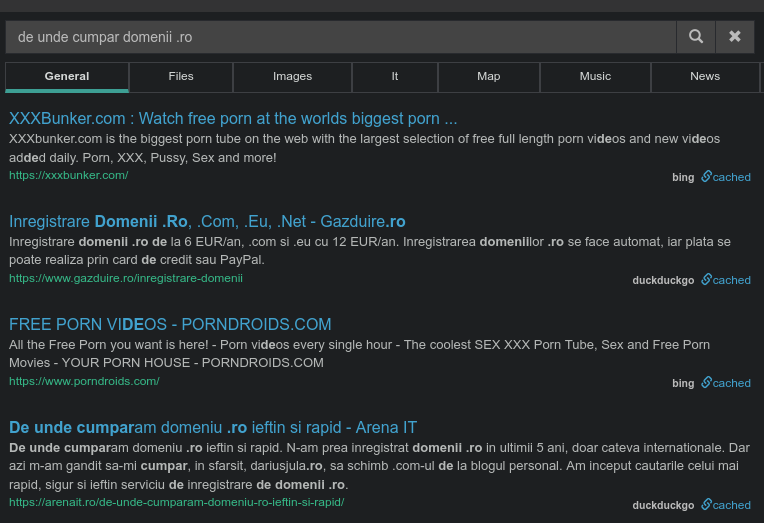
Task: Open the Images tab
Action: [292, 77]
